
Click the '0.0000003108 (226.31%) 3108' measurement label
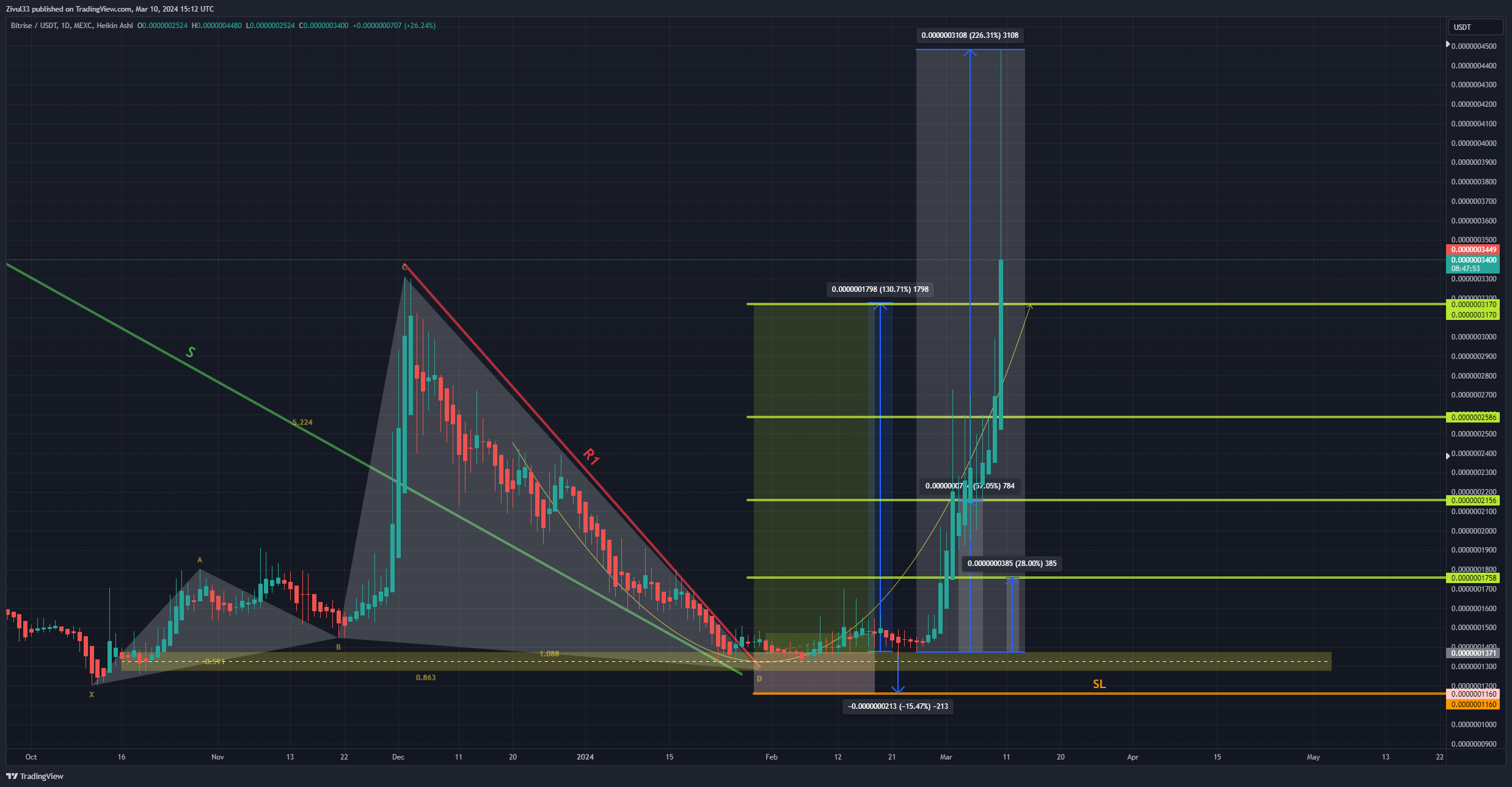[x=970, y=35]
